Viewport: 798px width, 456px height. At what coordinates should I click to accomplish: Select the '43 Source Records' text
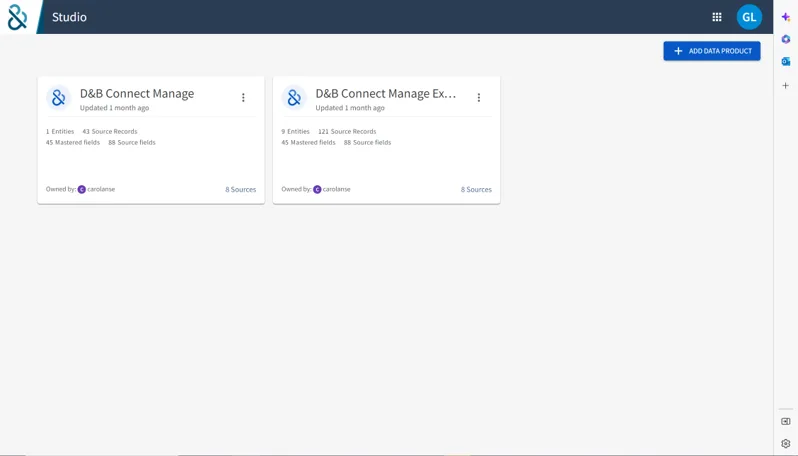coord(110,131)
